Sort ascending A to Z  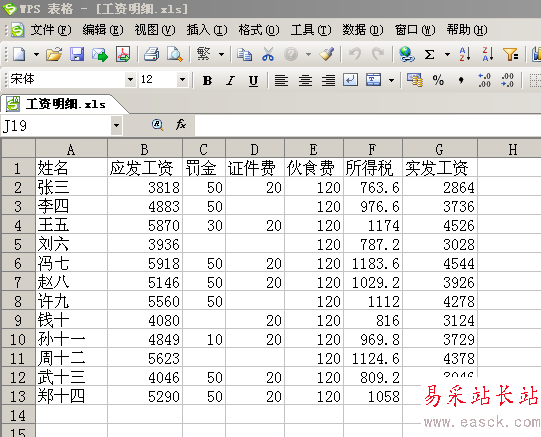coord(465,54)
